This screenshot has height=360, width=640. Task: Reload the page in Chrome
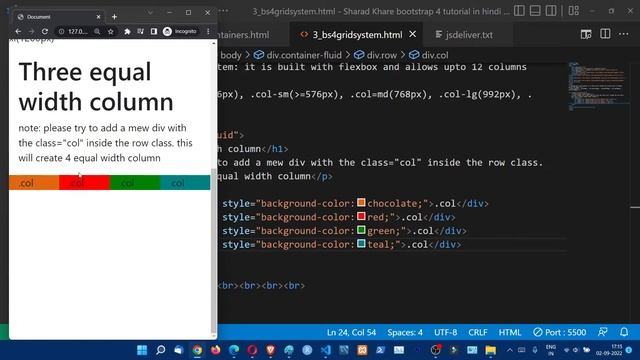click(x=44, y=31)
